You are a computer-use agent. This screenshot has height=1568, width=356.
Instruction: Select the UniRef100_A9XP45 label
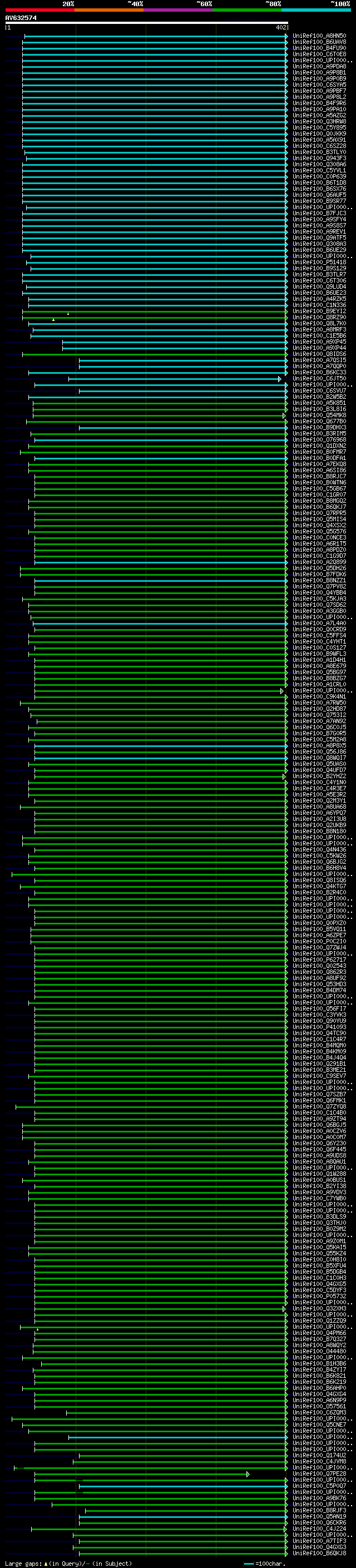click(319, 342)
